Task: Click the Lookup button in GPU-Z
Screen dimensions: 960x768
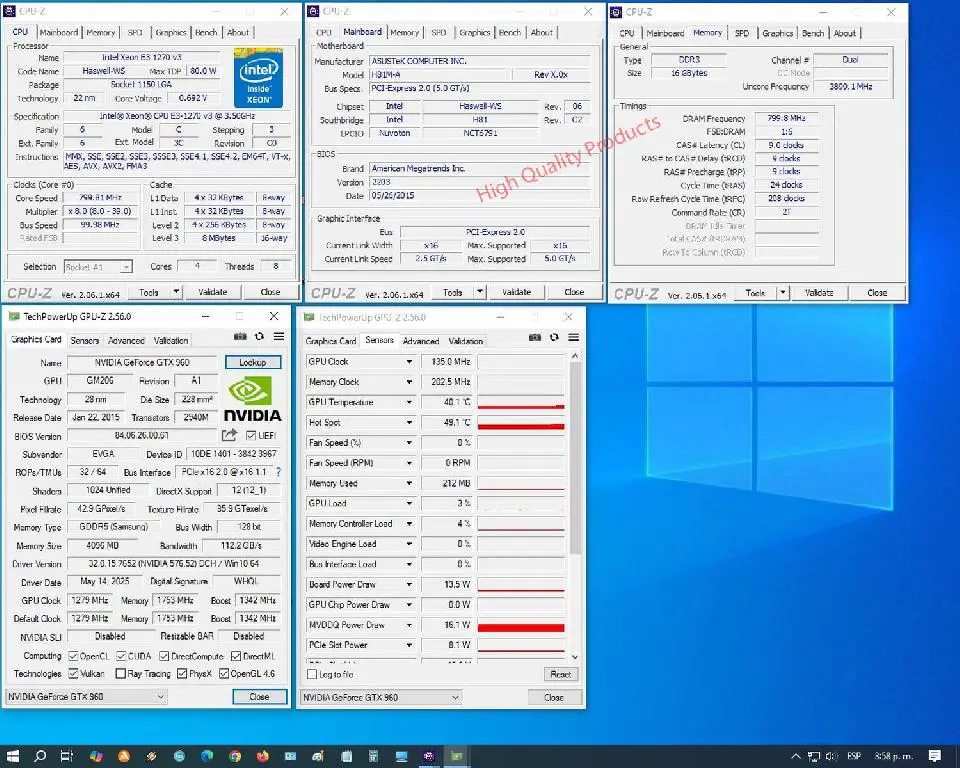Action: (x=253, y=363)
